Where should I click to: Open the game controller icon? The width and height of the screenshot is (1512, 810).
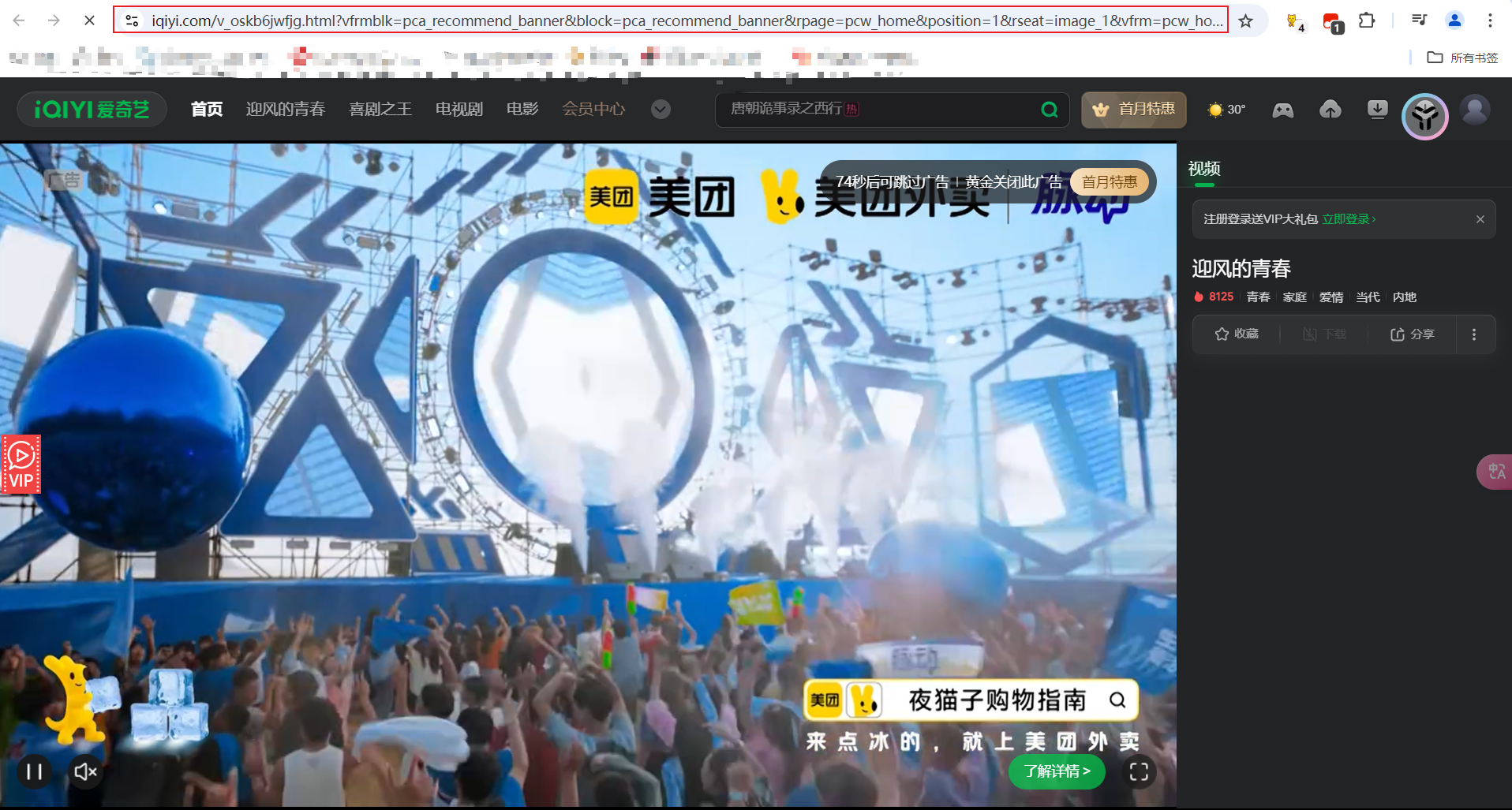coord(1283,110)
